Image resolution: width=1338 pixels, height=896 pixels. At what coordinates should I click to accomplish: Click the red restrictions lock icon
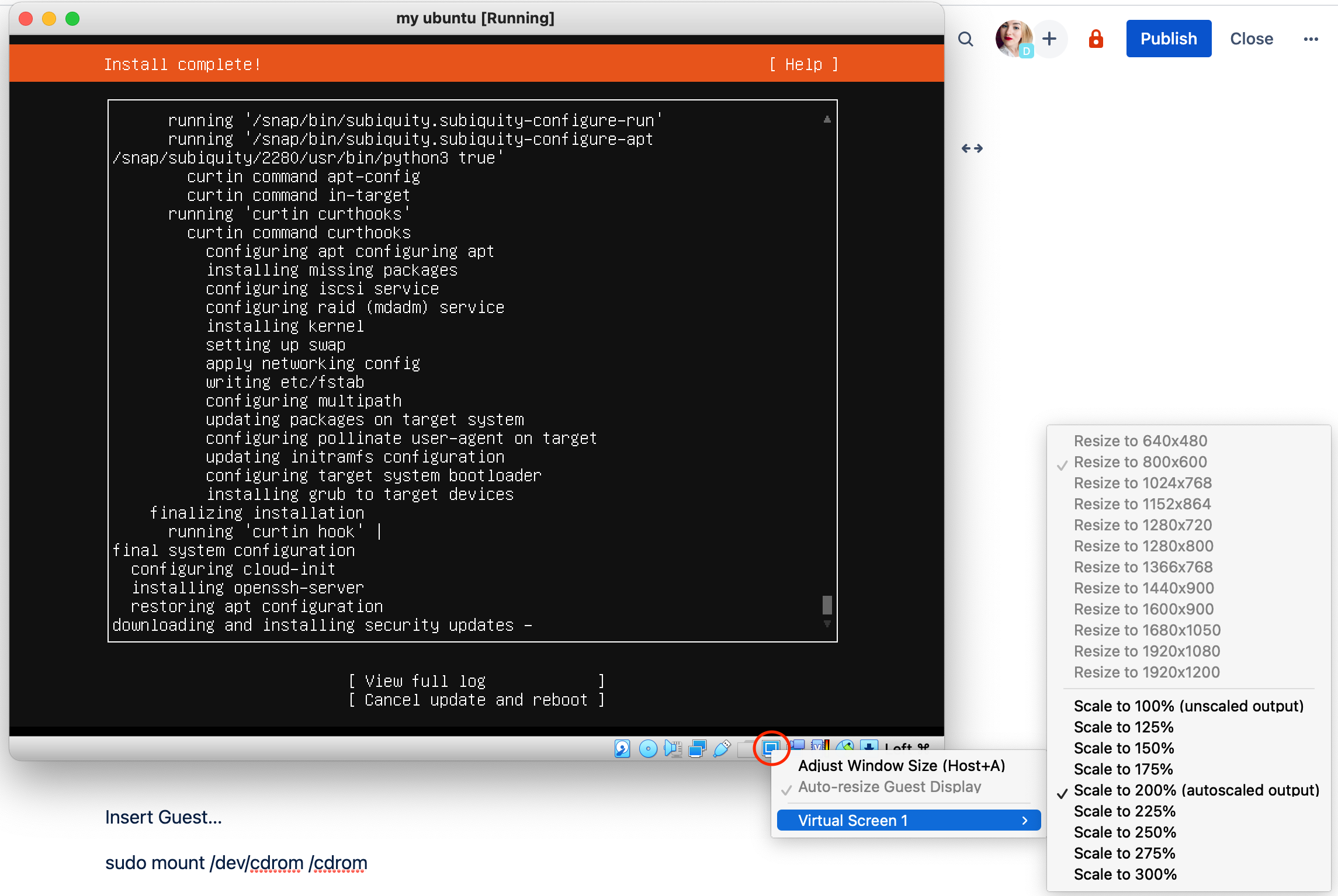point(1096,39)
